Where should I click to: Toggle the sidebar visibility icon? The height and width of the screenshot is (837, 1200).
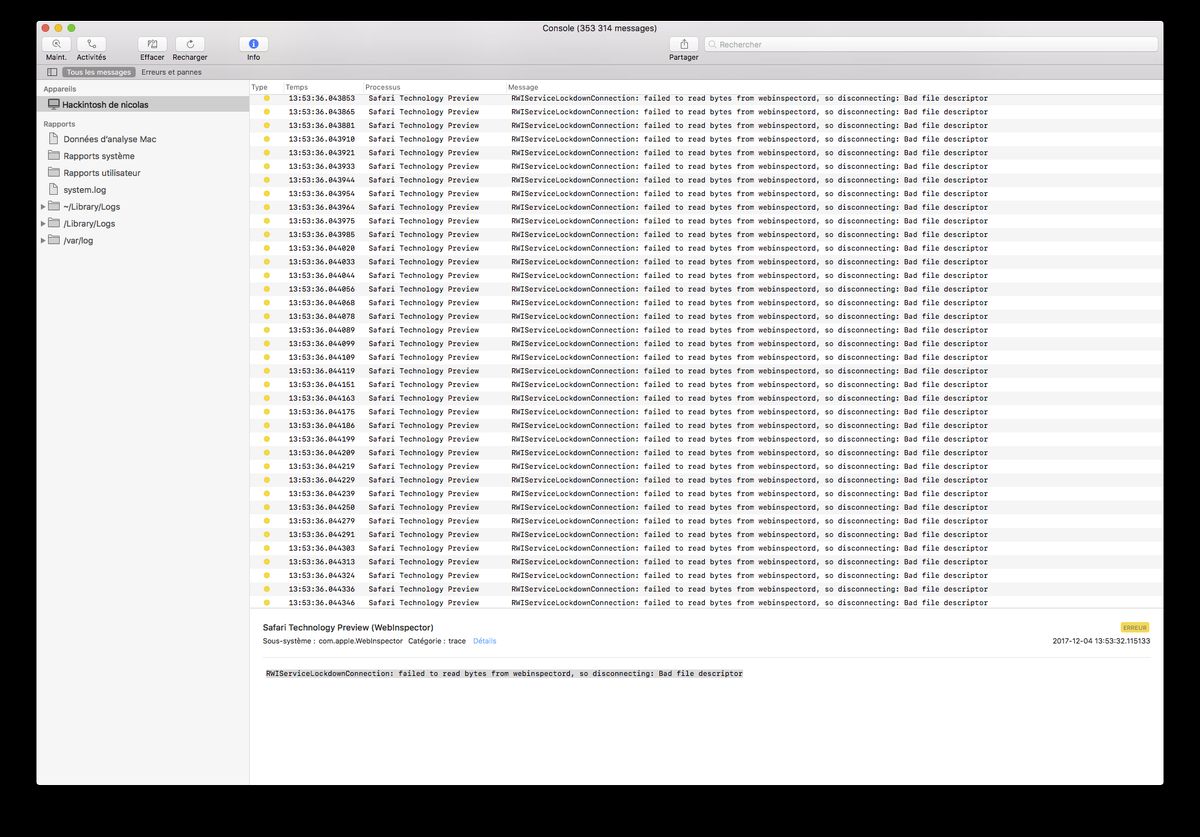tap(52, 72)
